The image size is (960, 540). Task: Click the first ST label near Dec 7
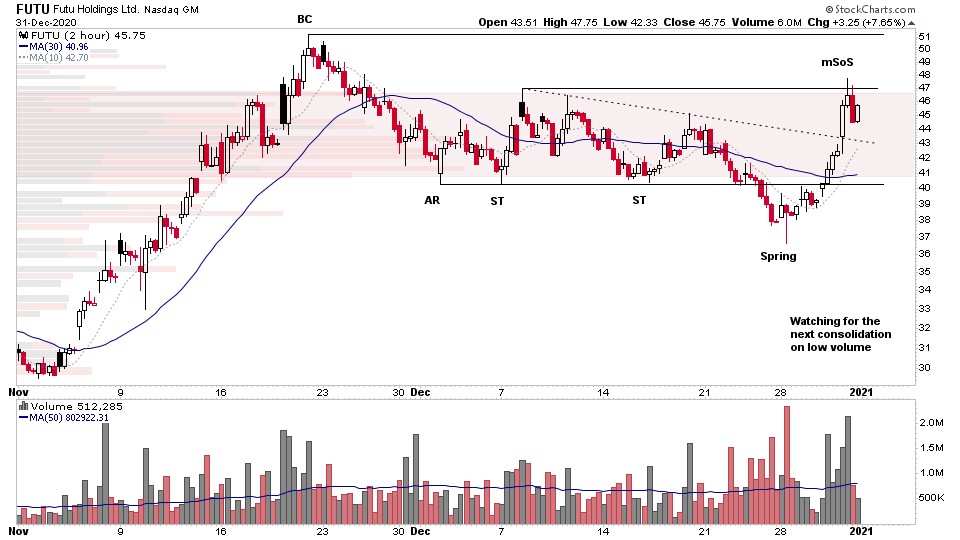497,201
